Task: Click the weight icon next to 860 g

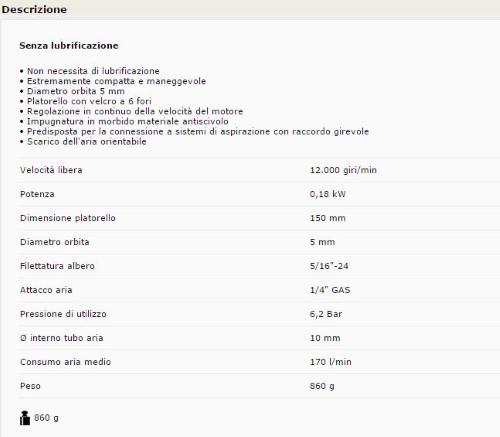Action: click(25, 418)
